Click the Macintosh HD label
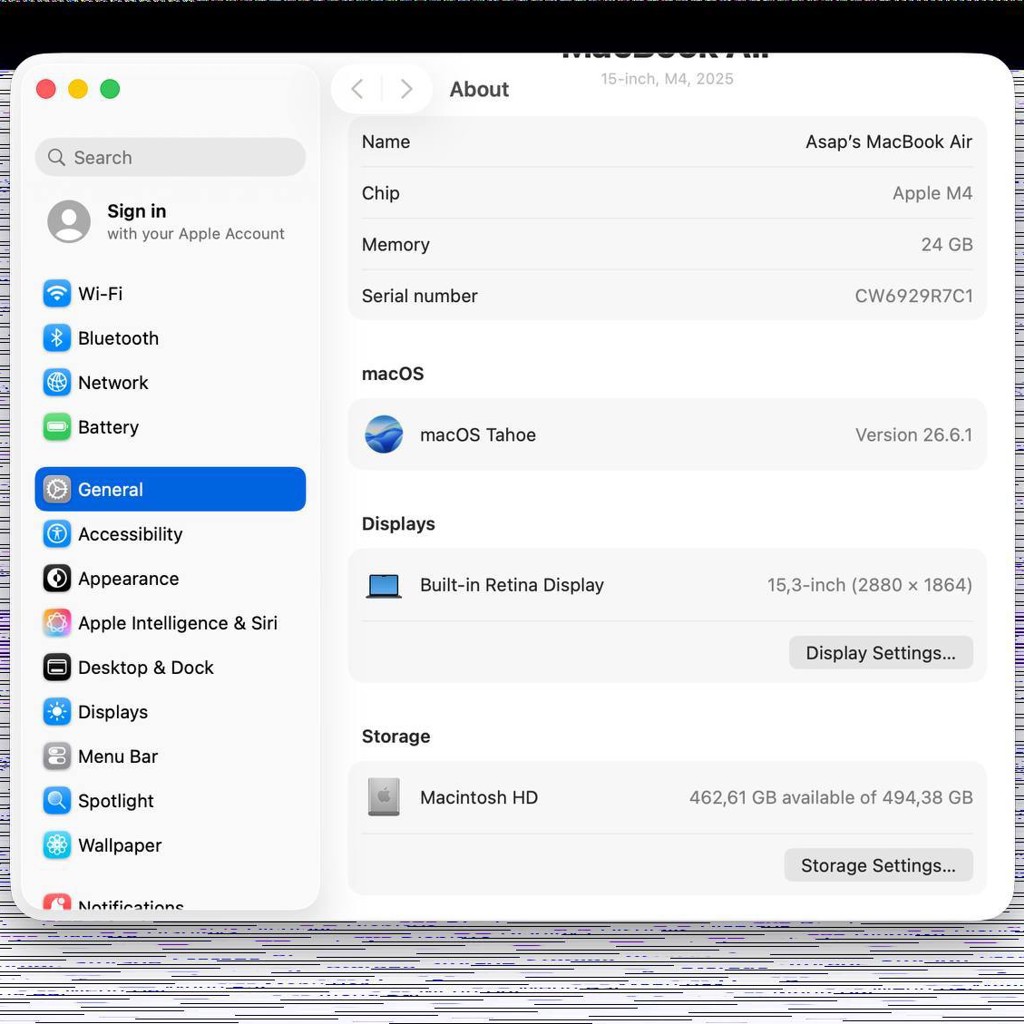 point(479,797)
